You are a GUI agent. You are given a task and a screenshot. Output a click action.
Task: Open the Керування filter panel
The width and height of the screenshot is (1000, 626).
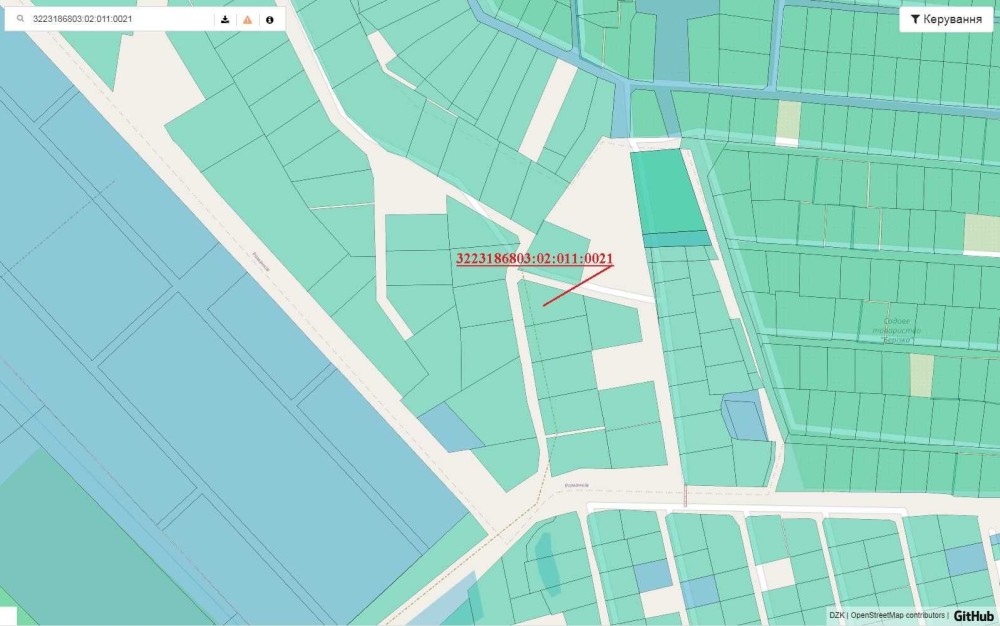(x=946, y=19)
